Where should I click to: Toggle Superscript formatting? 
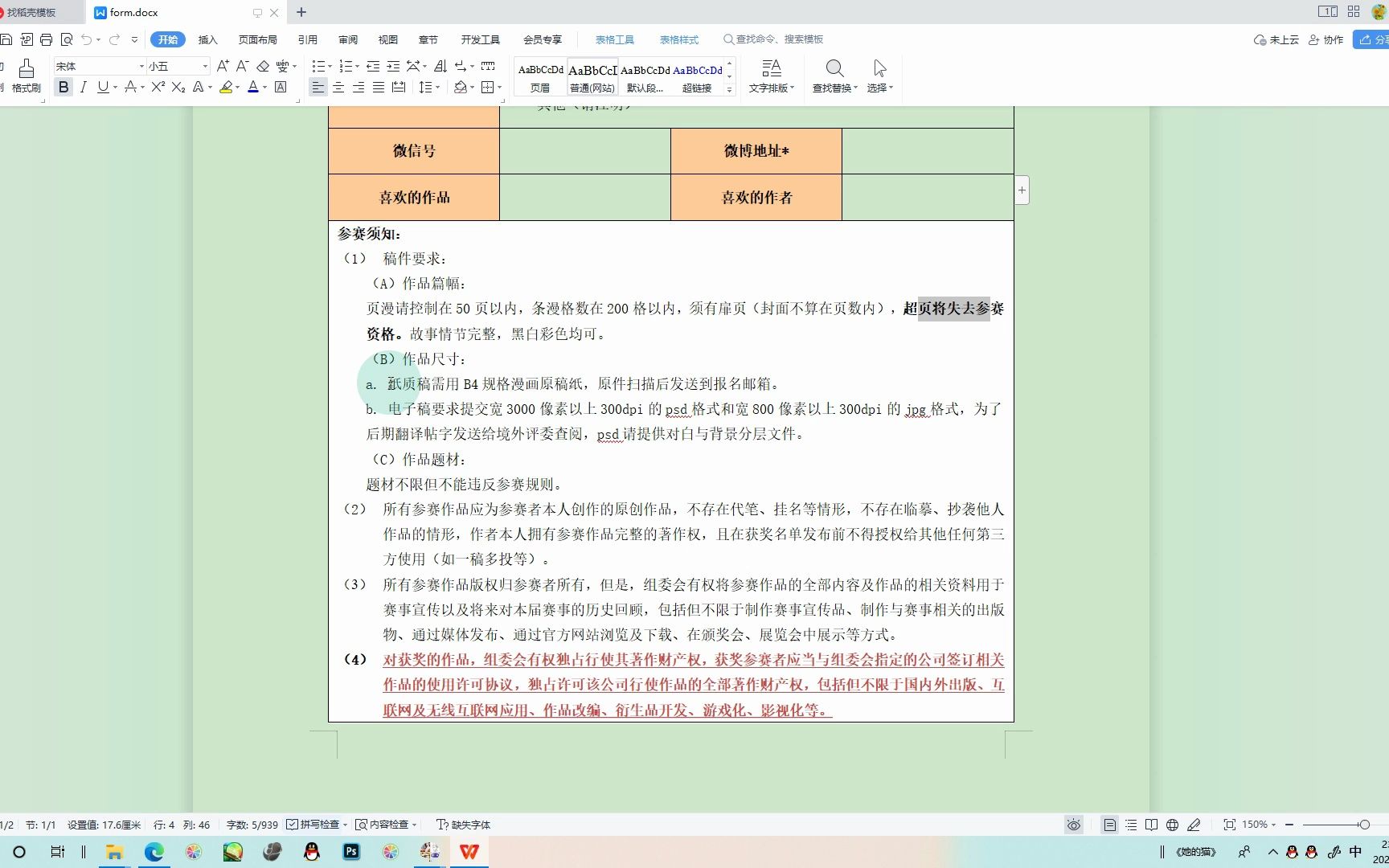click(x=158, y=88)
